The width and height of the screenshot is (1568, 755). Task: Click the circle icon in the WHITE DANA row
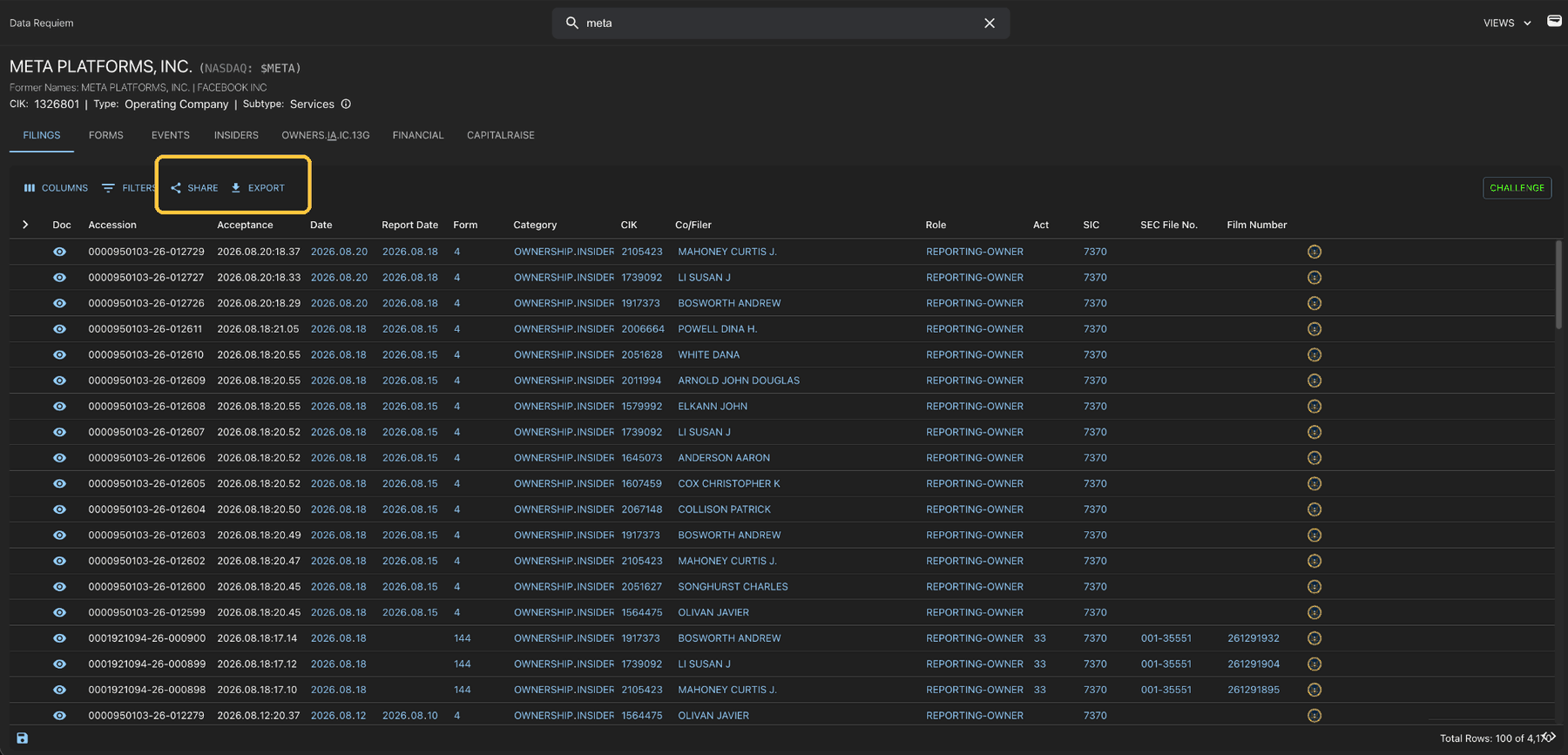(x=1315, y=355)
